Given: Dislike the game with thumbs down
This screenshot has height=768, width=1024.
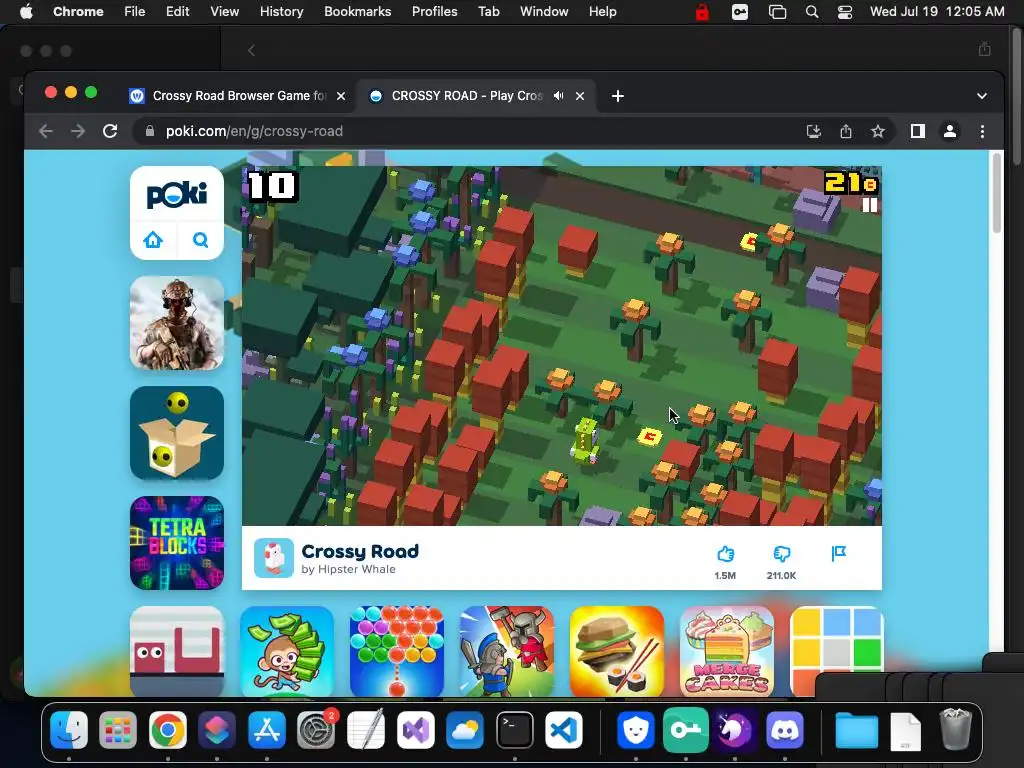Looking at the screenshot, I should tap(782, 554).
